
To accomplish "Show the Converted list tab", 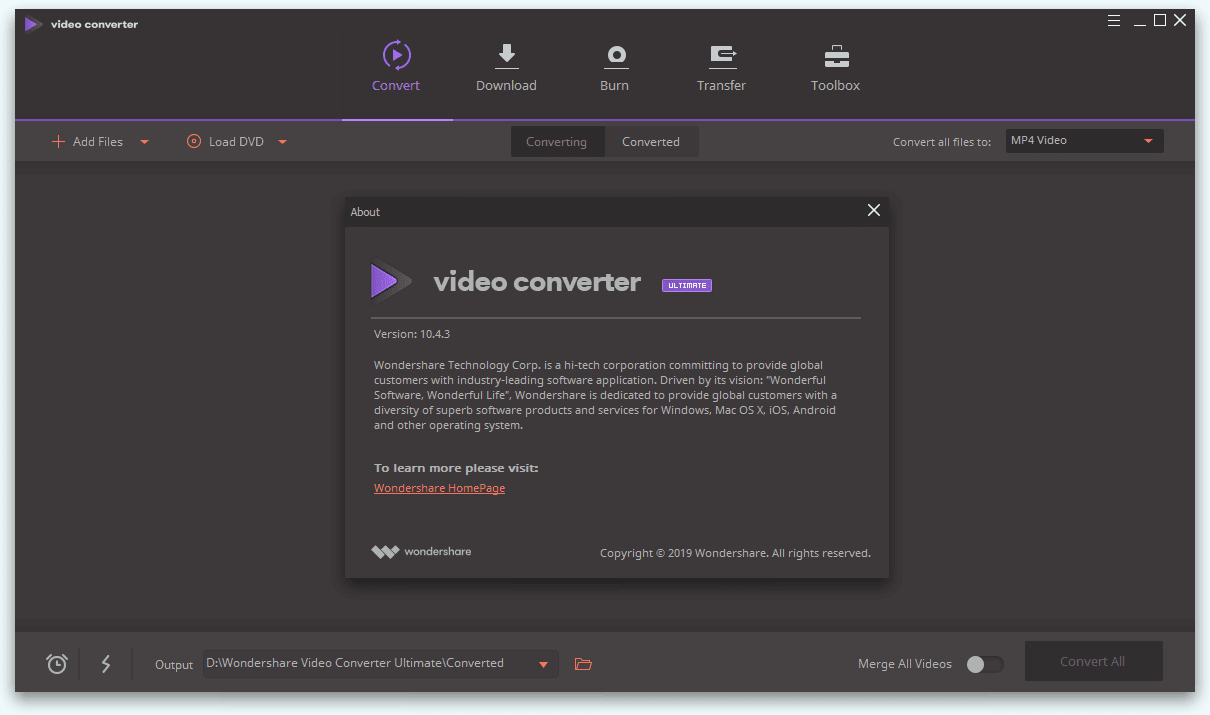I will click(651, 142).
